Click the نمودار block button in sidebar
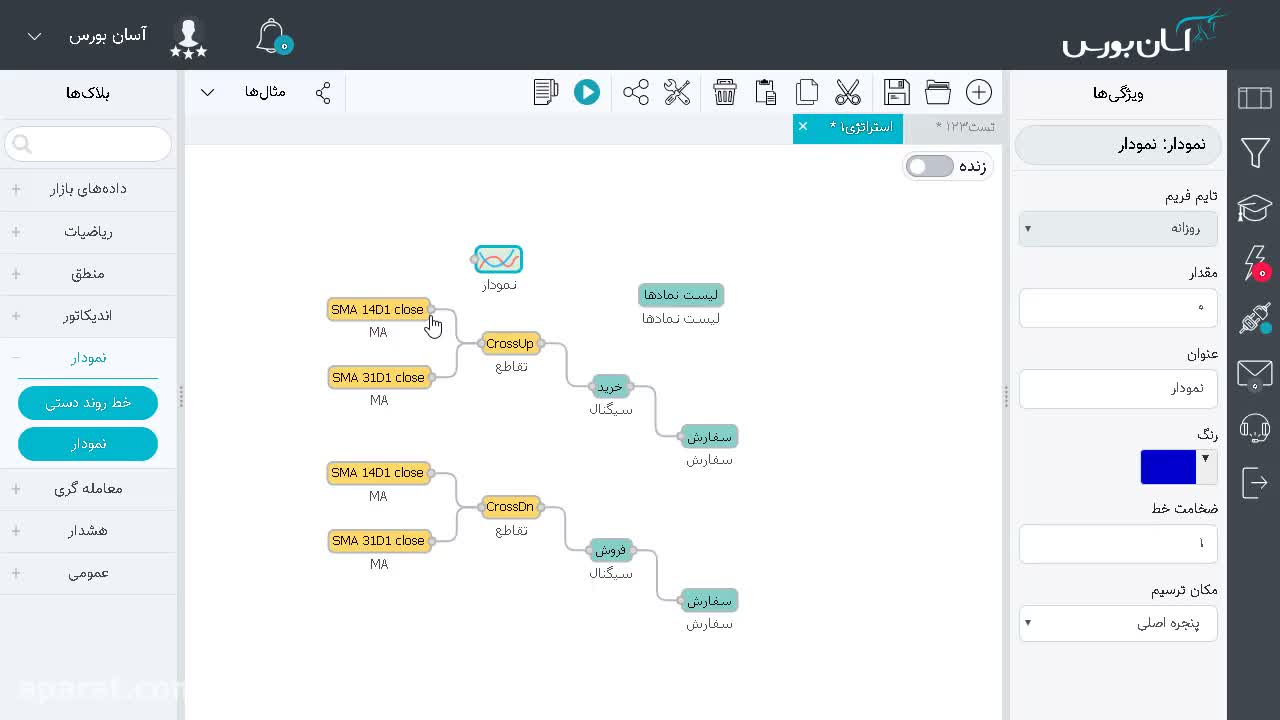The width and height of the screenshot is (1280, 720). (x=88, y=444)
